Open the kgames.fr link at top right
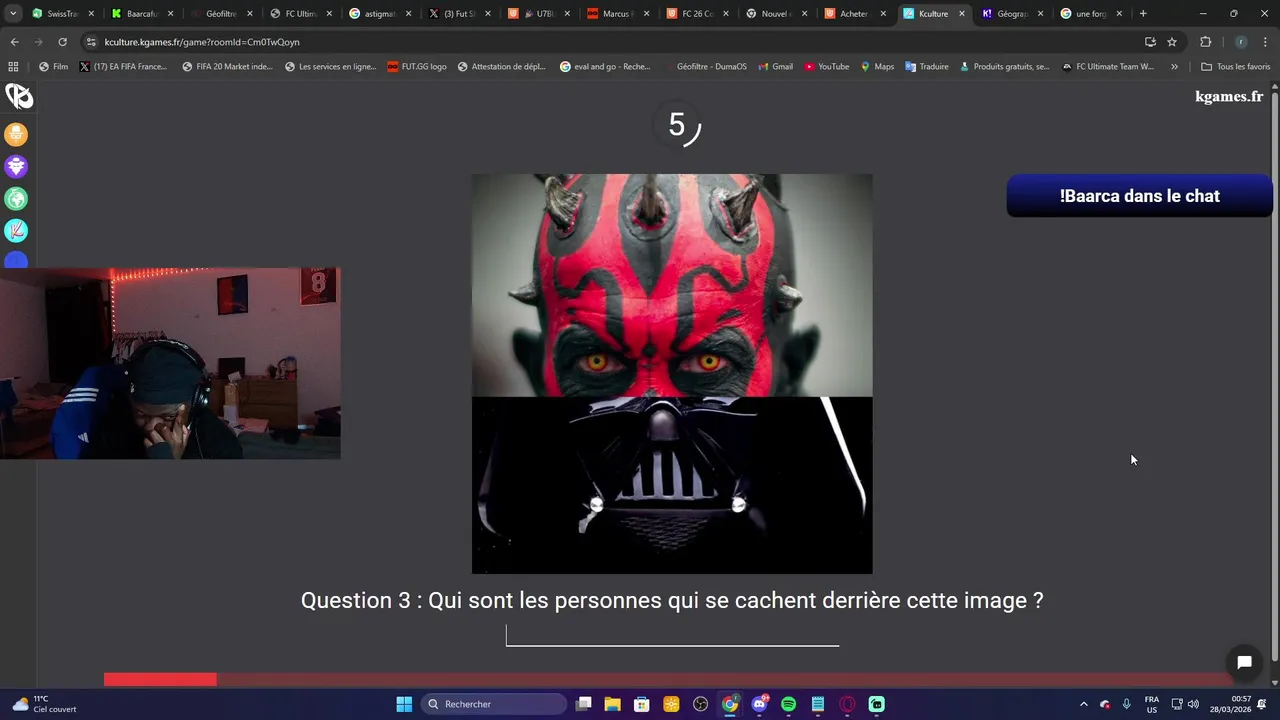This screenshot has width=1280, height=720. [1229, 97]
